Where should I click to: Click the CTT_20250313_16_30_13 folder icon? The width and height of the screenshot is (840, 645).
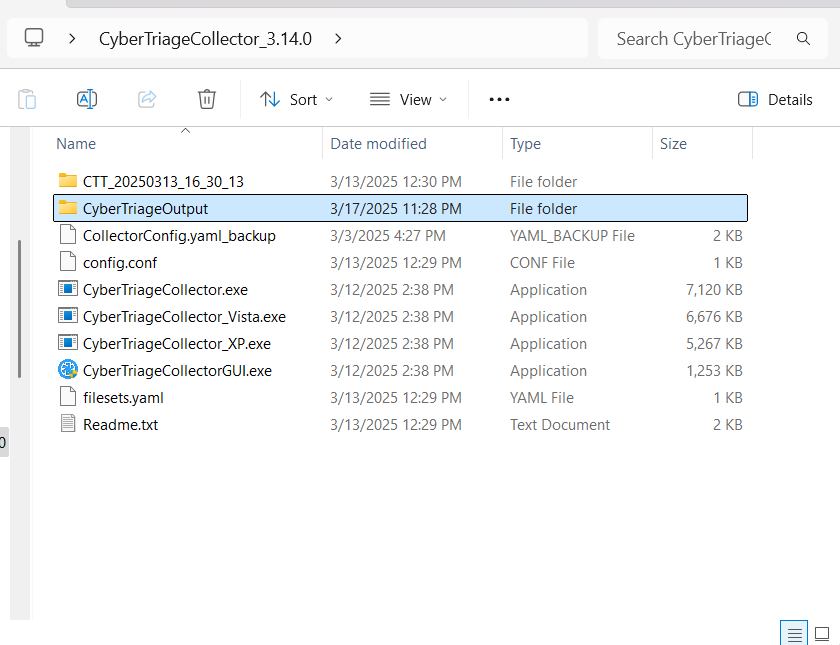[x=68, y=181]
